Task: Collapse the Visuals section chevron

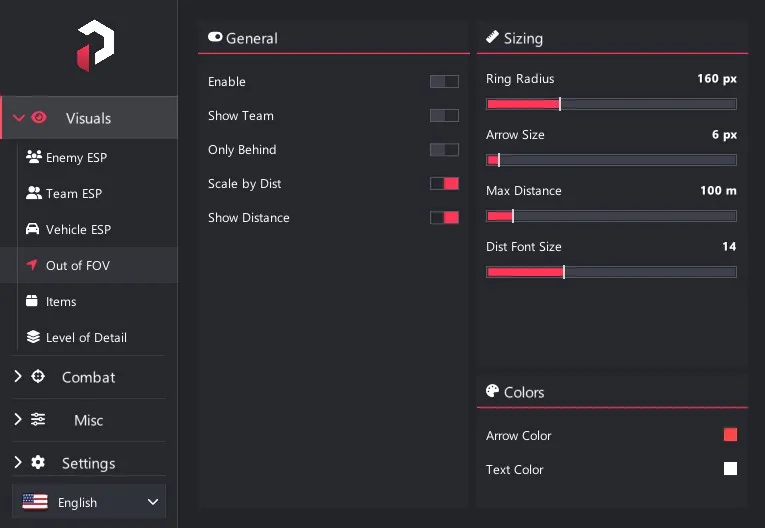Action: [19, 118]
